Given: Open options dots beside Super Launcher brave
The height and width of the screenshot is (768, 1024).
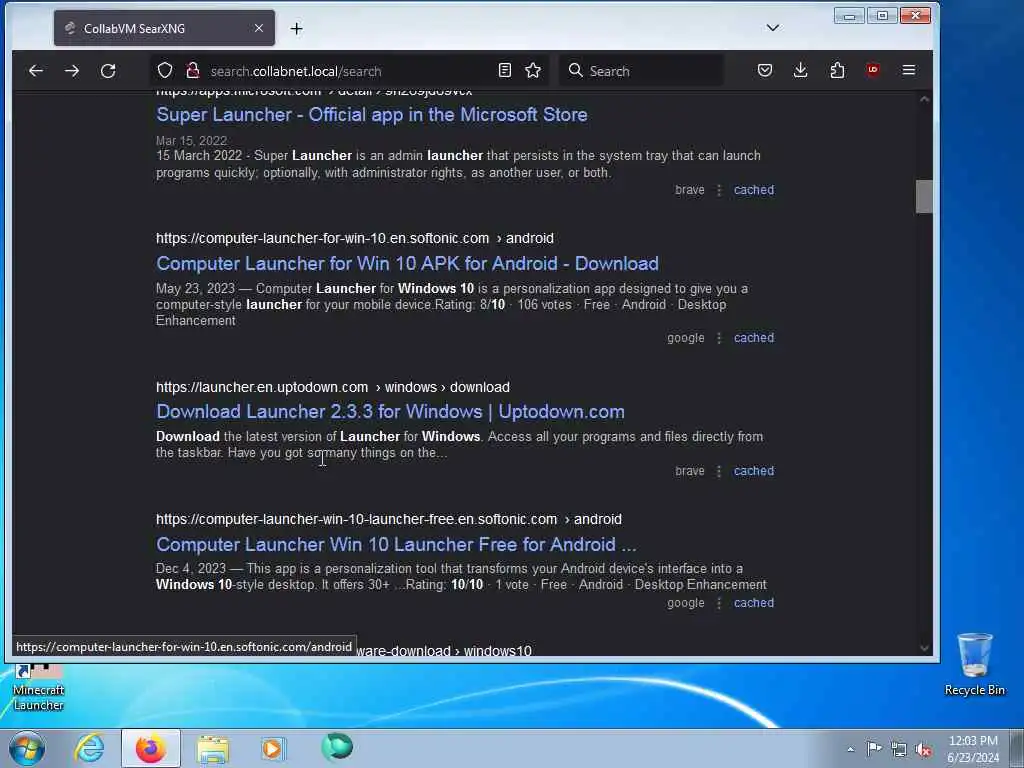Looking at the screenshot, I should click(x=719, y=190).
